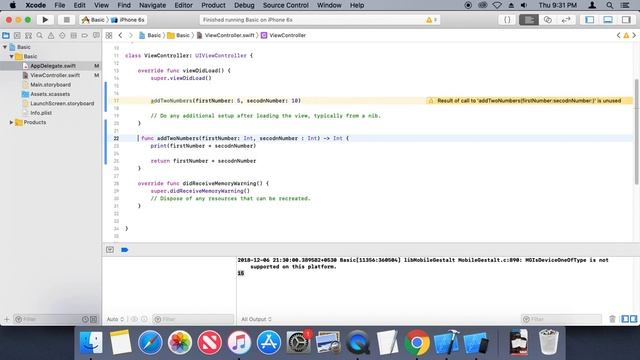640x360 pixels.
Task: Show only the console pane
Action: pos(633,319)
